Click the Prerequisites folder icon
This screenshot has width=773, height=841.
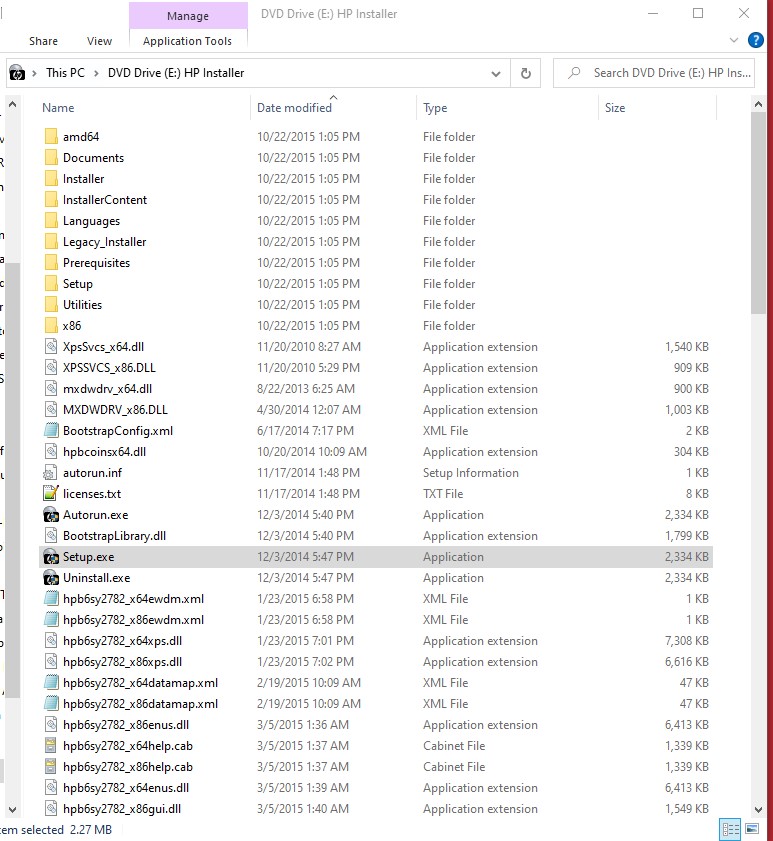tap(51, 262)
